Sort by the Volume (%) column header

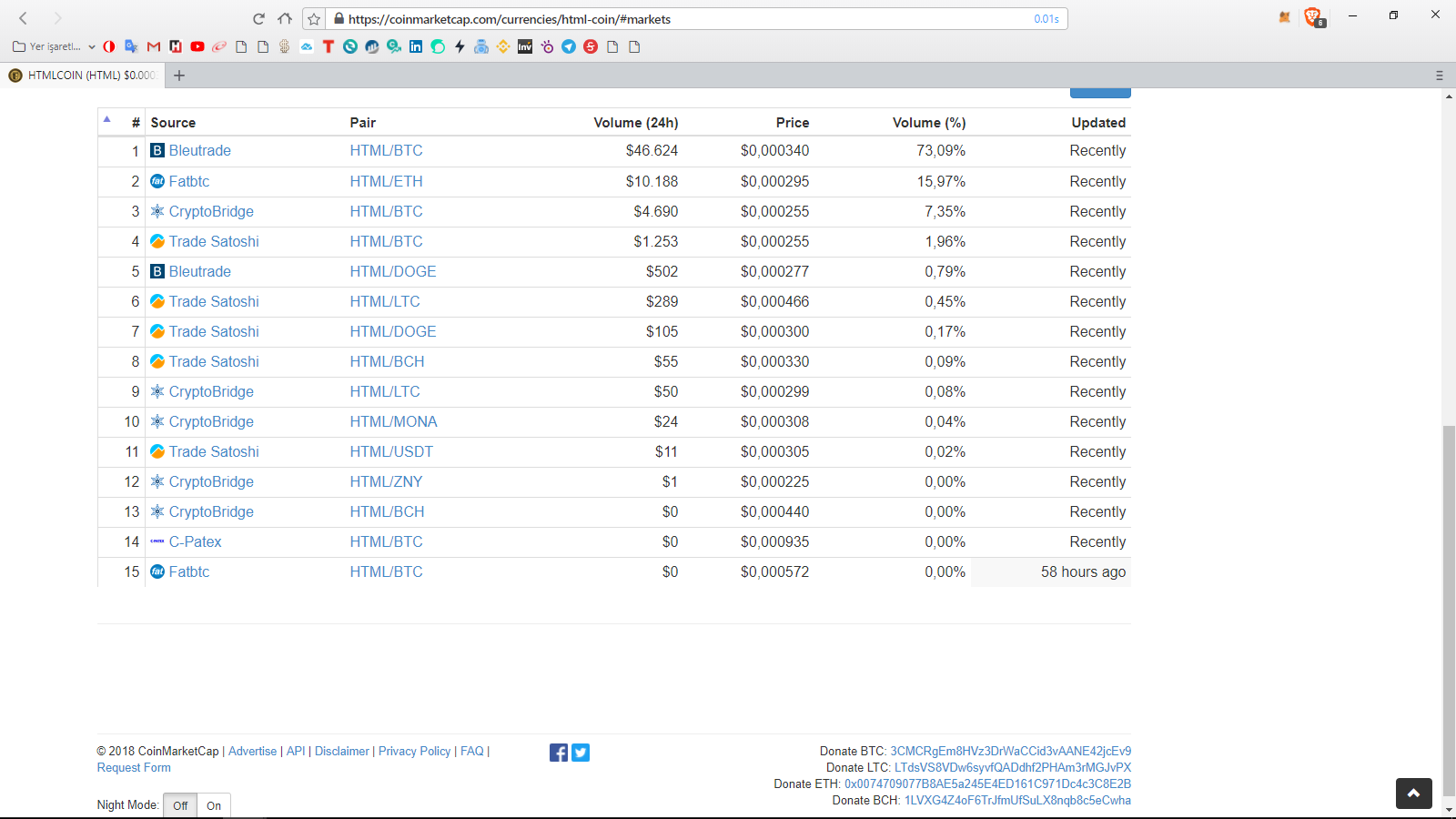click(929, 123)
